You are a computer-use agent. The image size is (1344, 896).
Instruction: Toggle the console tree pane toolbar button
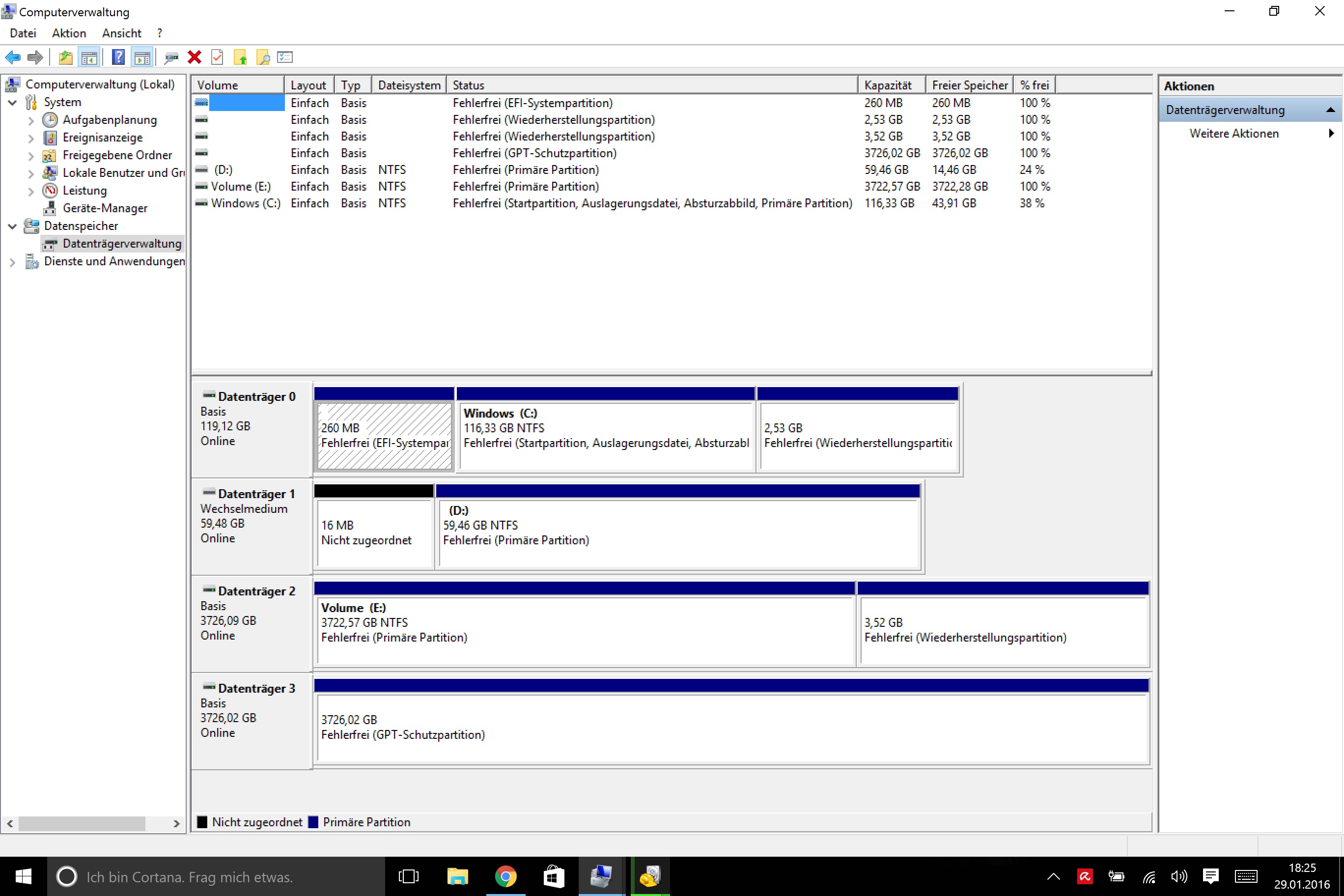pyautogui.click(x=89, y=57)
